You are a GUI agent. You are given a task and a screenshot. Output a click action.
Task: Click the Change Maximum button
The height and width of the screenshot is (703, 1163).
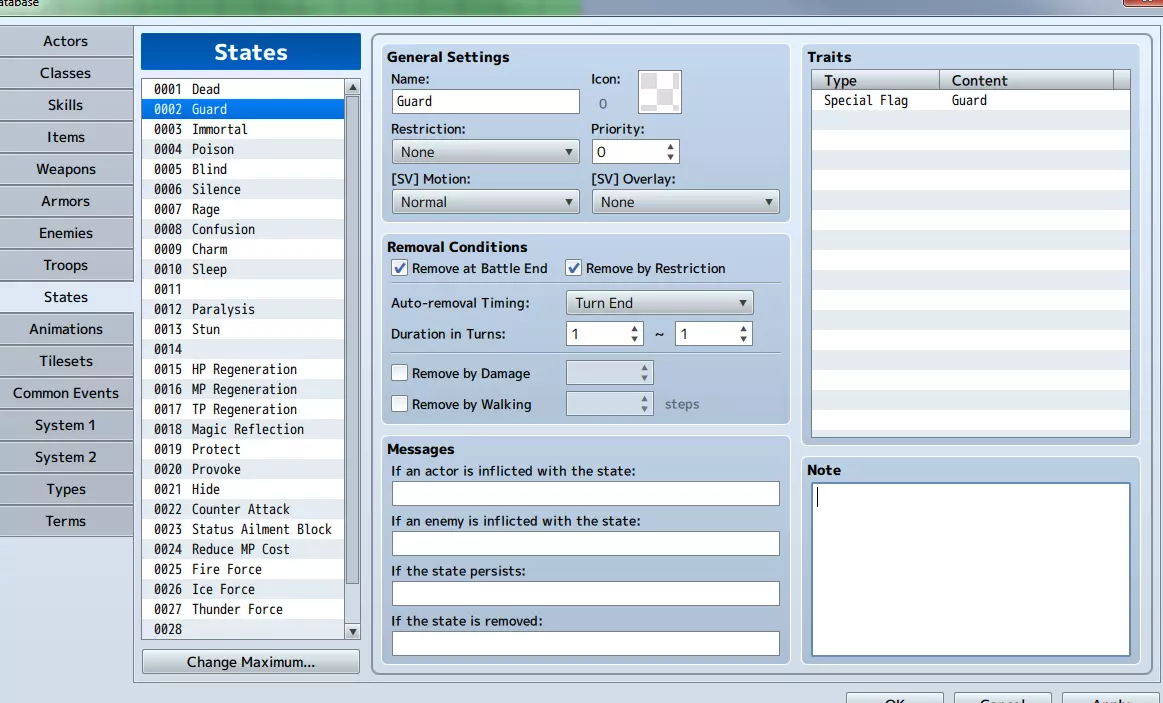point(250,662)
